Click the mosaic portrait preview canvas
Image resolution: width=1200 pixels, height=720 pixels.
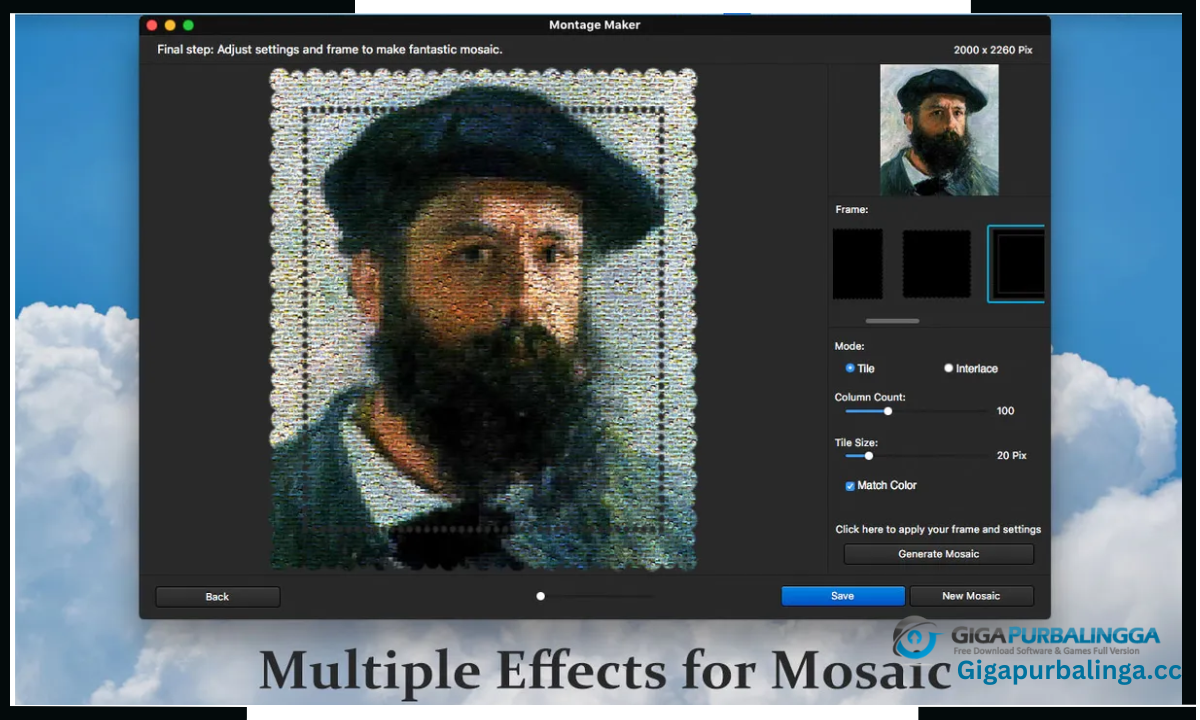[x=484, y=319]
